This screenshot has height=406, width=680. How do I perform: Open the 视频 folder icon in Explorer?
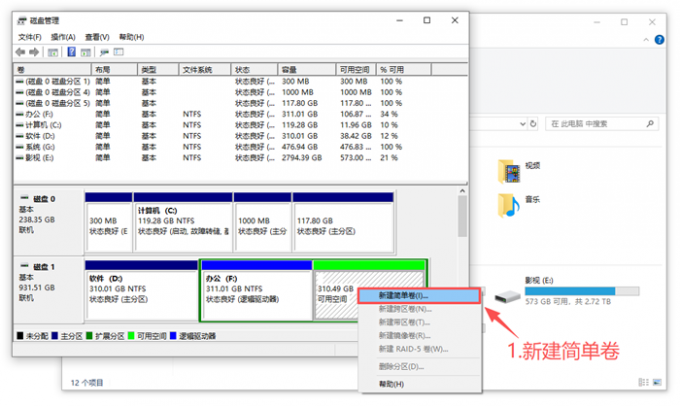509,171
